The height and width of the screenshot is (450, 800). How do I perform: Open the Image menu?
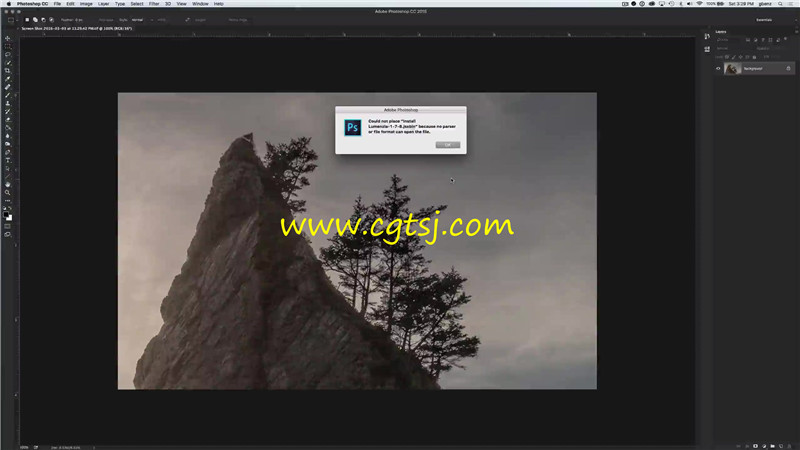coord(86,4)
